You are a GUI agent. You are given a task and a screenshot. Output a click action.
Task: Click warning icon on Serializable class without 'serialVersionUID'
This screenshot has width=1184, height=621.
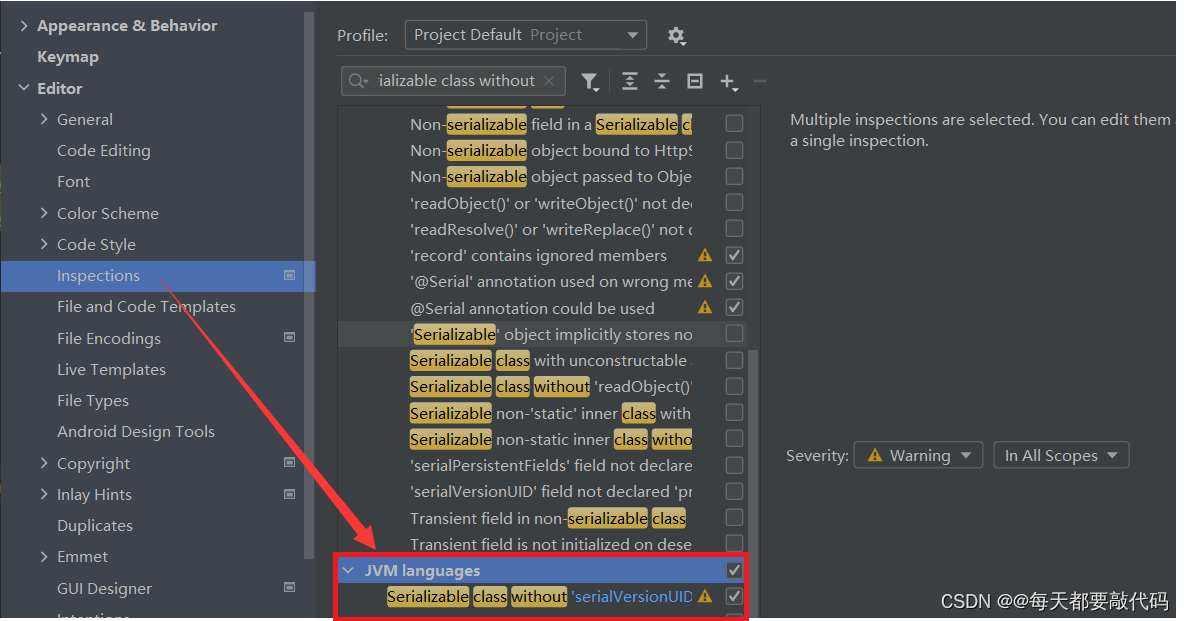[705, 596]
